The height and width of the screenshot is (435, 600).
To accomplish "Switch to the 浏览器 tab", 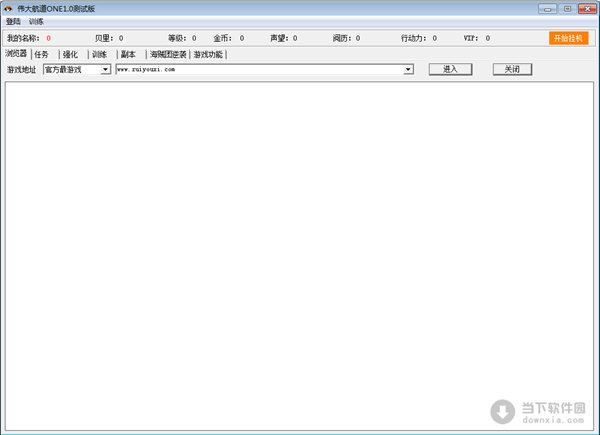I will [16, 54].
